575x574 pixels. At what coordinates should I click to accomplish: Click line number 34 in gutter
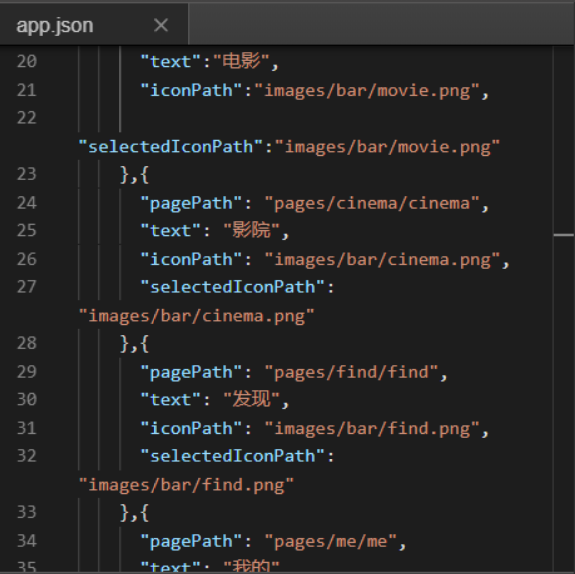tap(27, 541)
